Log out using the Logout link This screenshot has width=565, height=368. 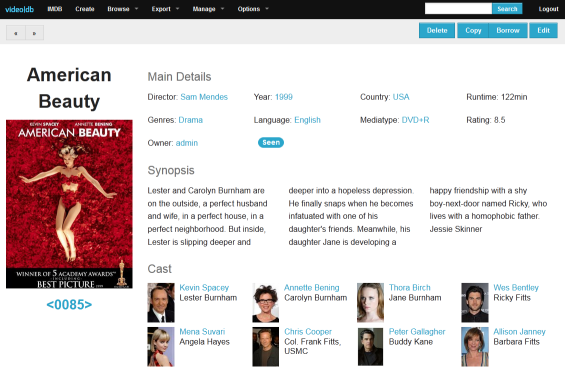(x=548, y=9)
